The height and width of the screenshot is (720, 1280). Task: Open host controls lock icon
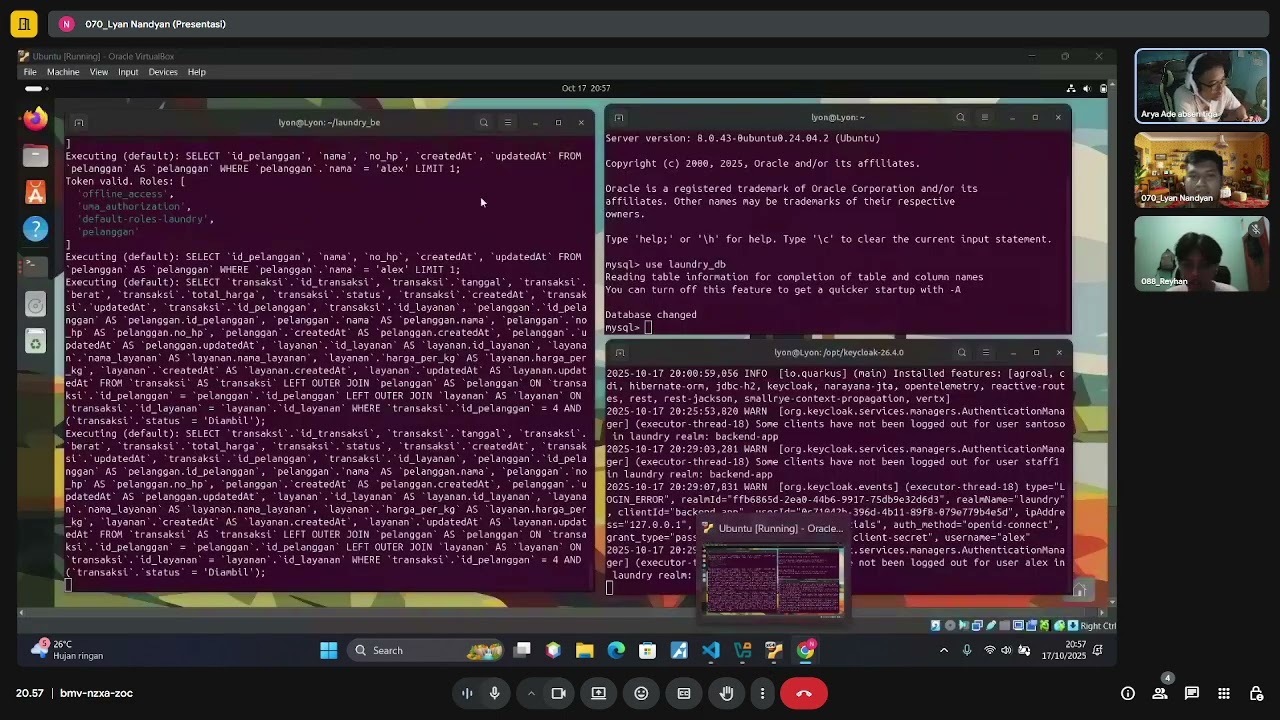tap(1256, 693)
